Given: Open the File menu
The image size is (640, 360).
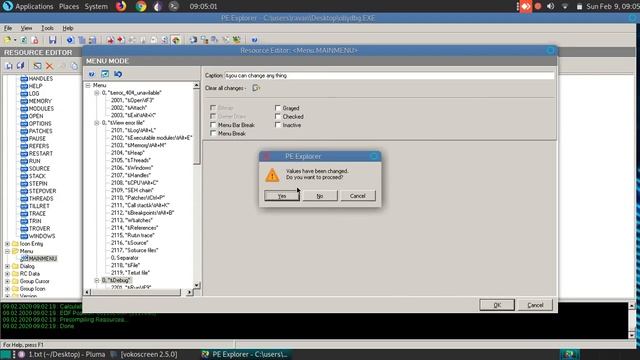Looking at the screenshot, I should (x=8, y=28).
